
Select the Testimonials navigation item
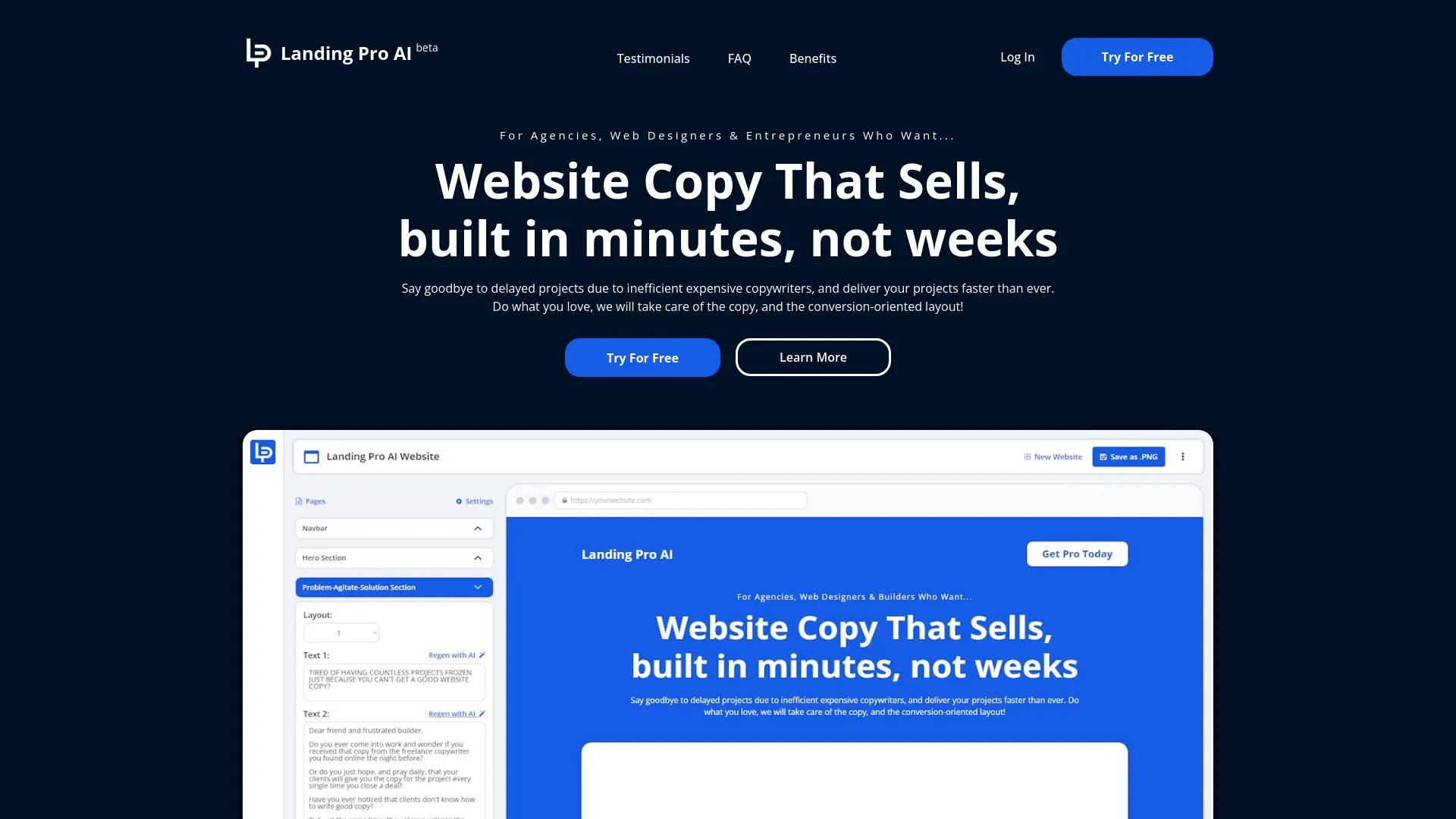(x=653, y=58)
